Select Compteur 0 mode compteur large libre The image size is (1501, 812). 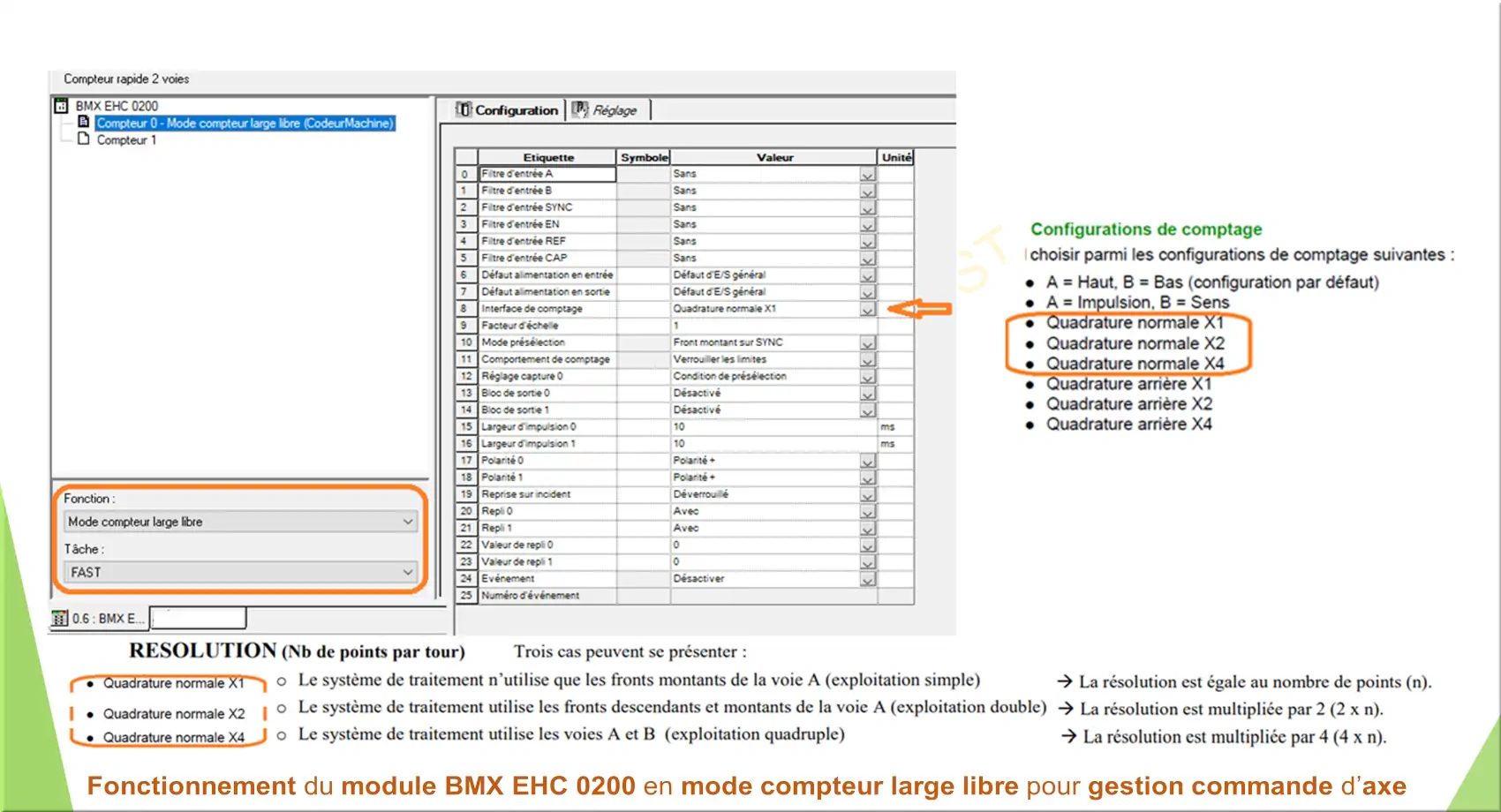pos(245,123)
